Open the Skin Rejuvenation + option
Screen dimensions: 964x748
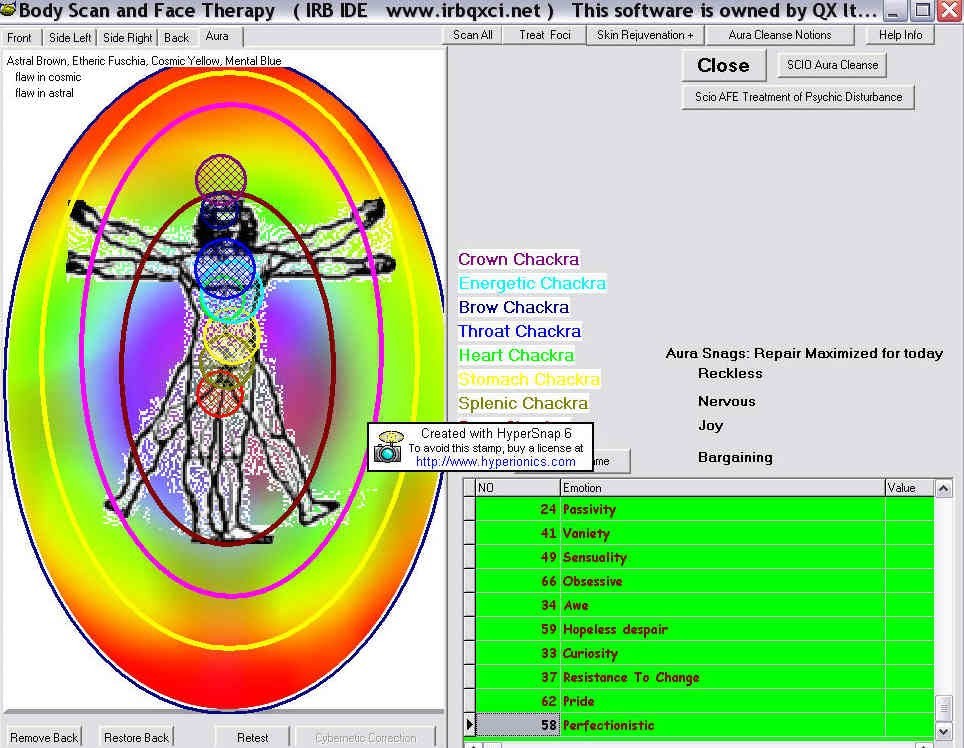(645, 35)
